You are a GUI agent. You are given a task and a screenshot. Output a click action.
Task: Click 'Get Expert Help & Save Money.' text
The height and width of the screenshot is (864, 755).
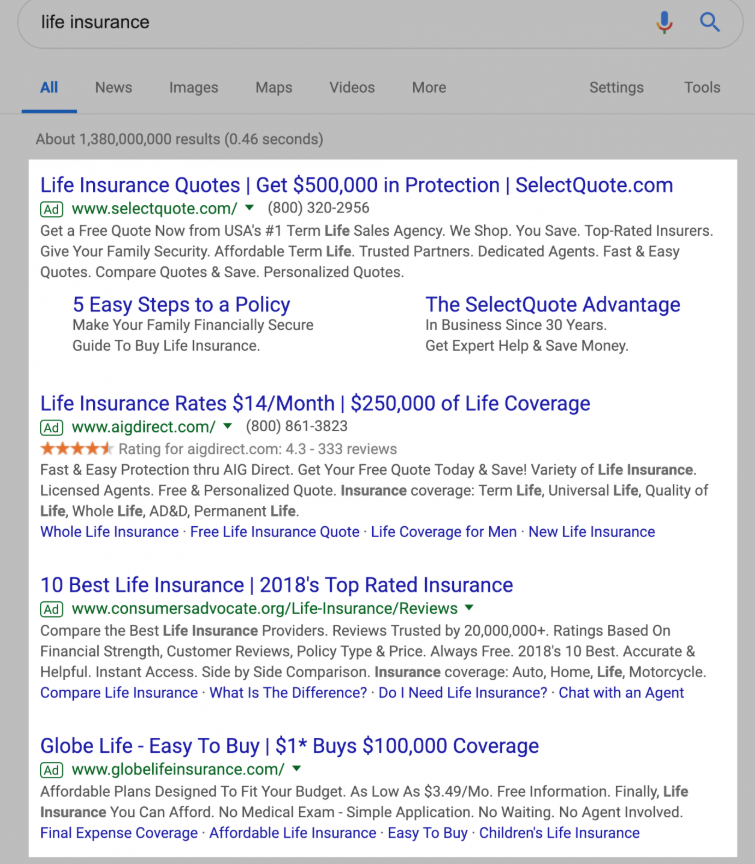[527, 346]
